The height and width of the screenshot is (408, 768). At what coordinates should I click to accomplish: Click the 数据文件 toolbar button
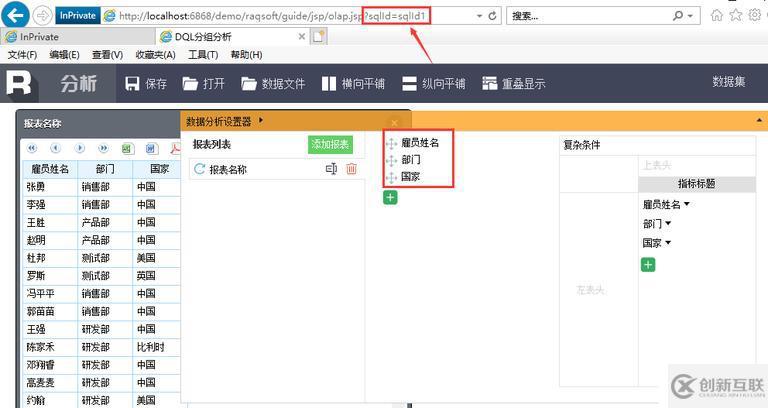click(x=273, y=84)
